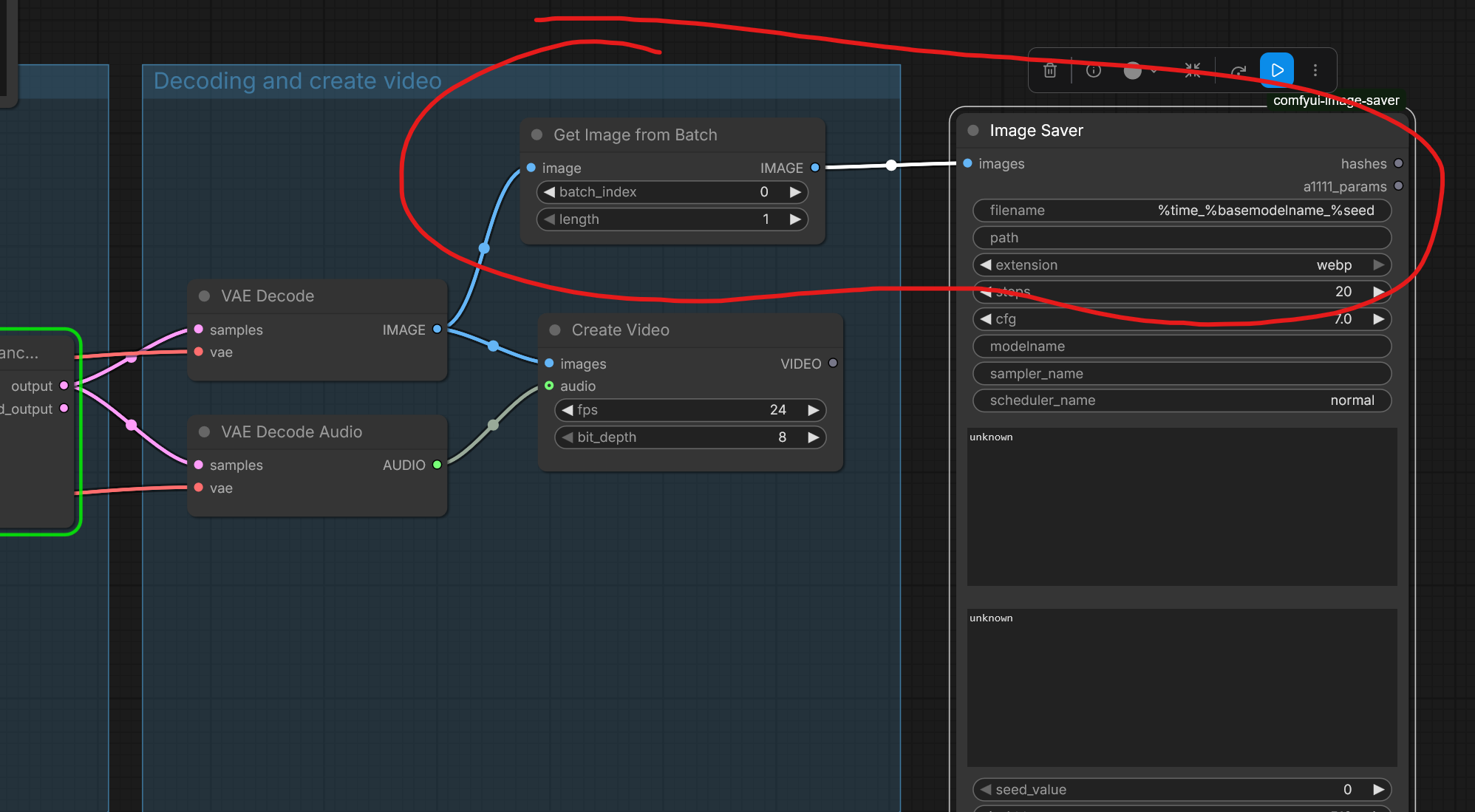Click AUDIO output socket on VAE Decode Audio
This screenshot has height=812, width=1475.
(437, 465)
